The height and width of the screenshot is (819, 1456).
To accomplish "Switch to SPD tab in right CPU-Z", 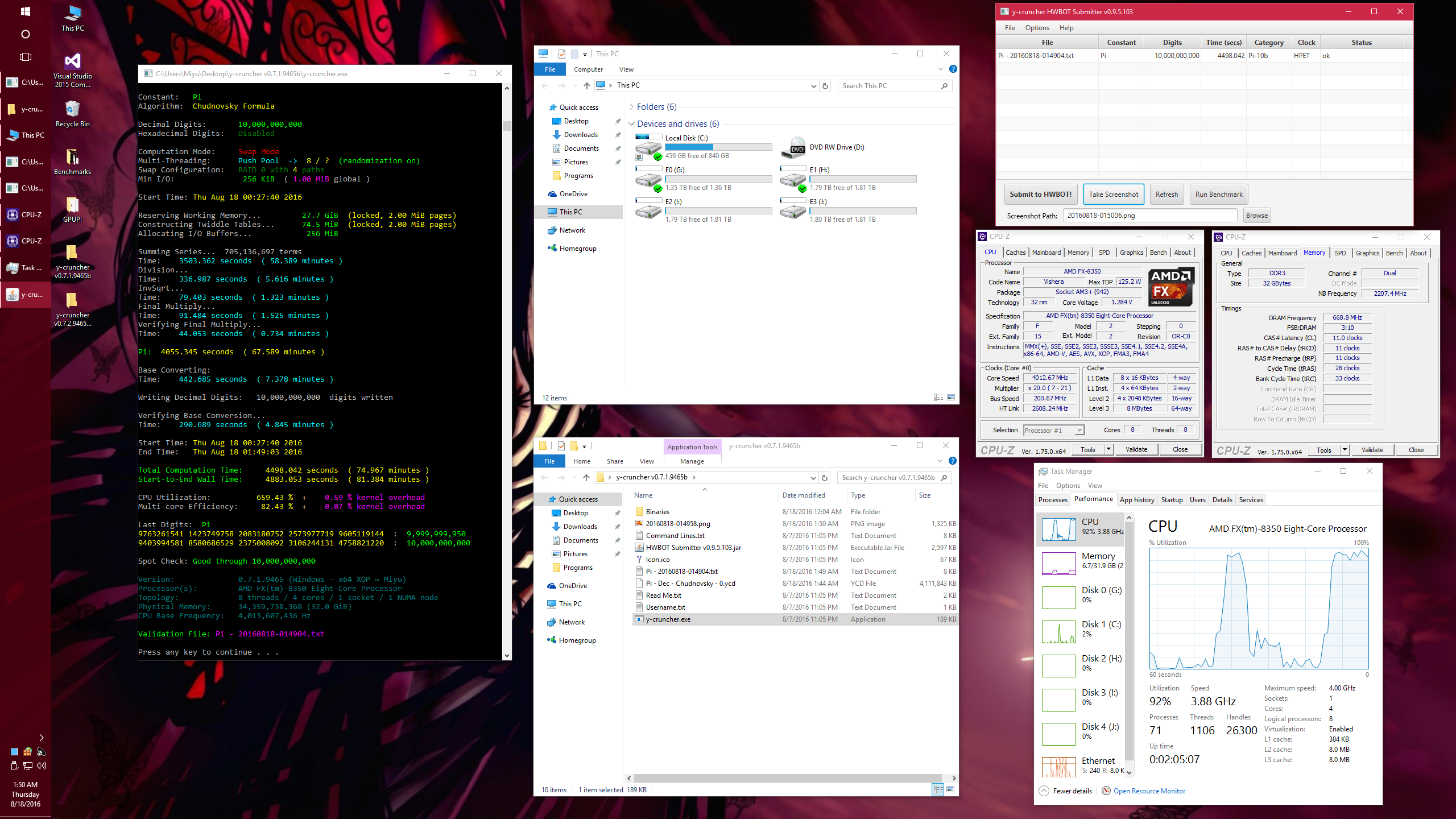I will coord(1340,253).
